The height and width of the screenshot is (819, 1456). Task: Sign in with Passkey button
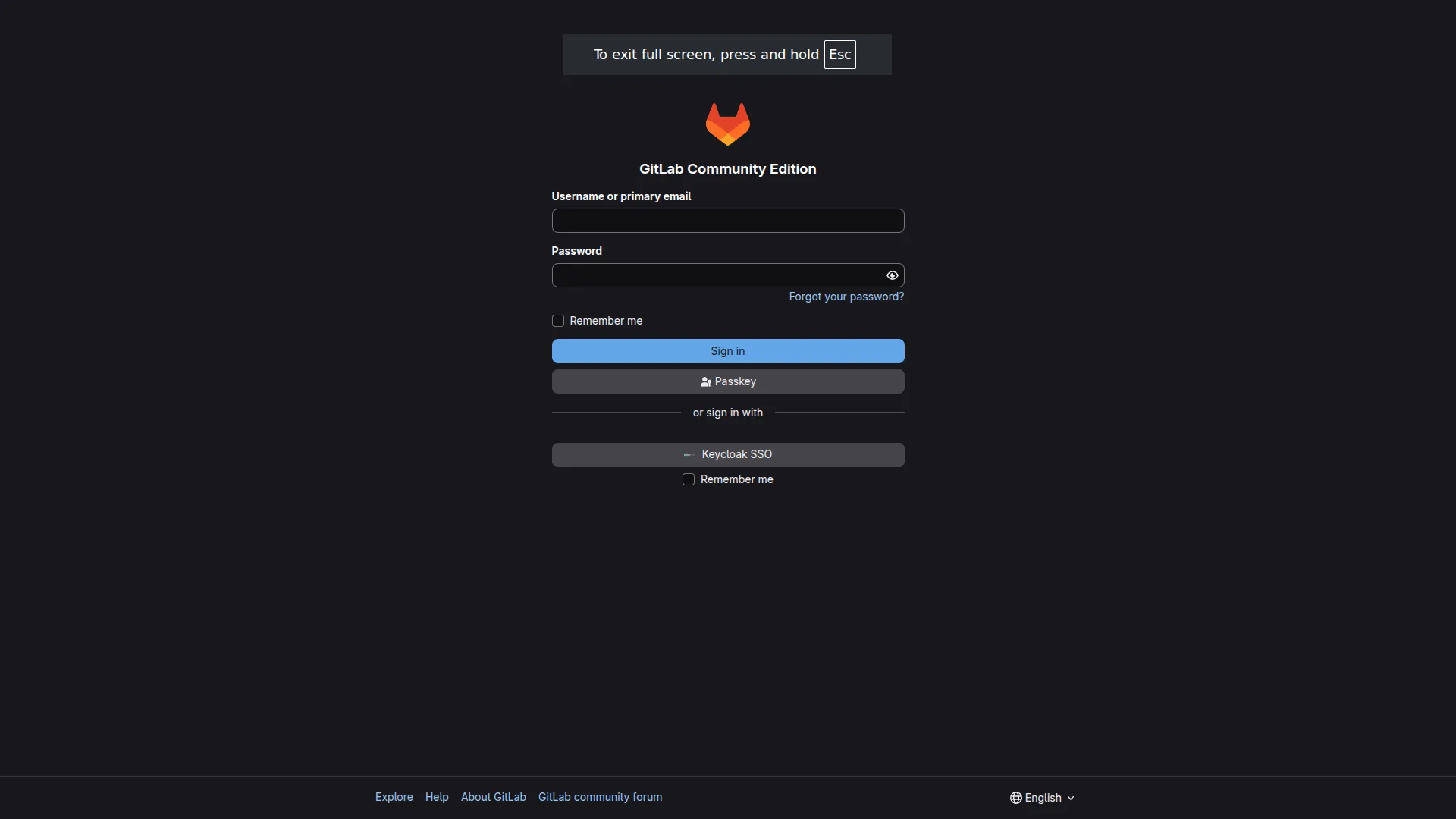727,381
